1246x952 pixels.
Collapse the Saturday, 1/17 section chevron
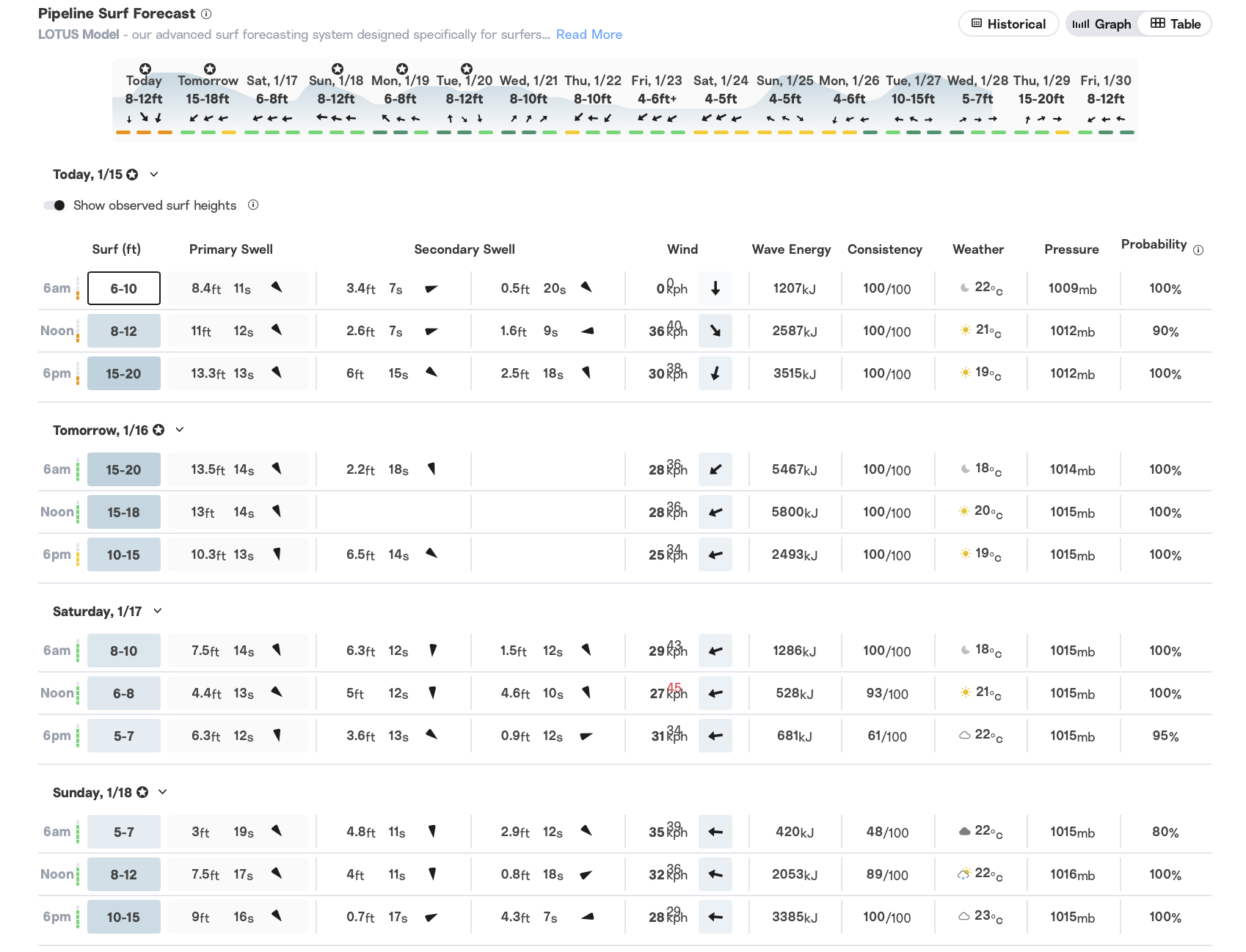pyautogui.click(x=158, y=611)
